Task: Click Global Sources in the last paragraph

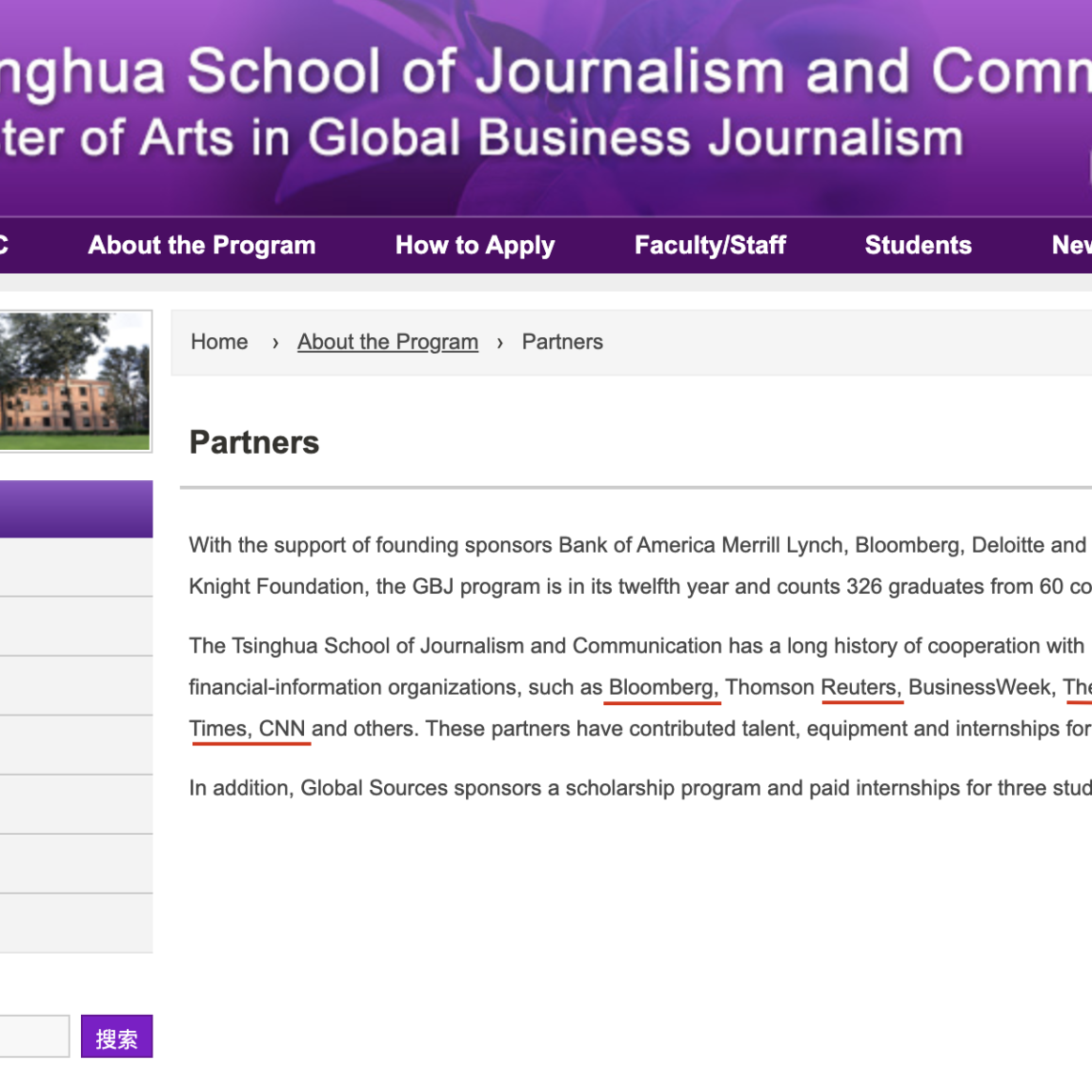Action: click(x=374, y=788)
